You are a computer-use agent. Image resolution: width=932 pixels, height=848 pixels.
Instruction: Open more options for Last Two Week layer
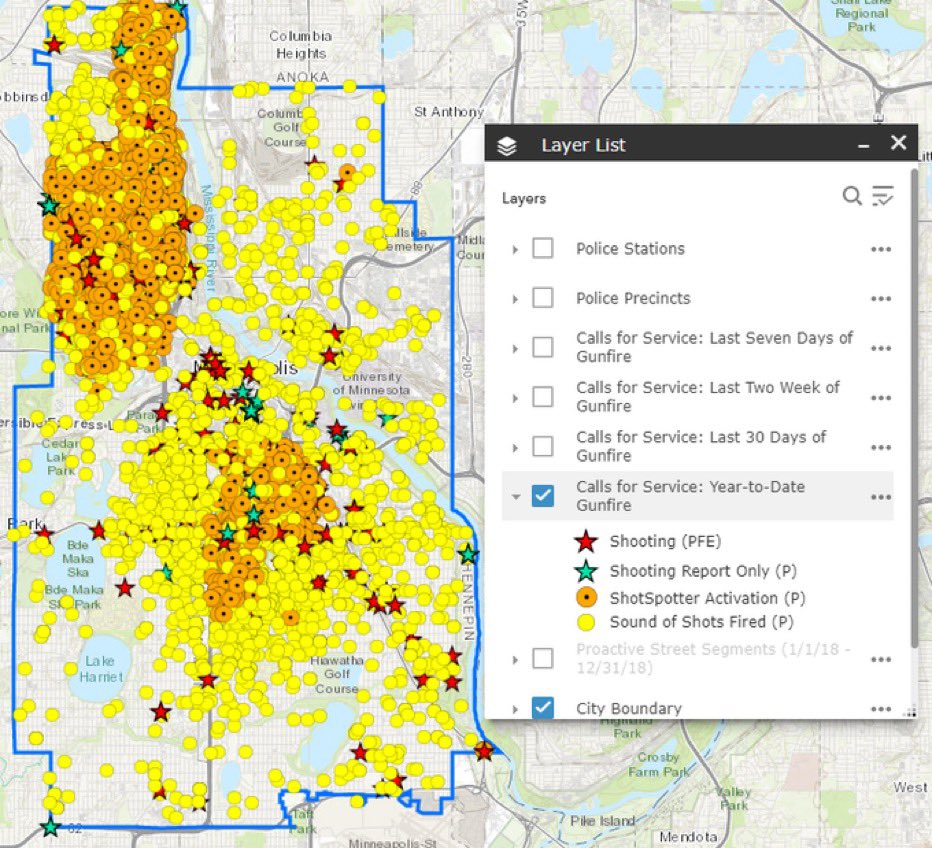[881, 398]
